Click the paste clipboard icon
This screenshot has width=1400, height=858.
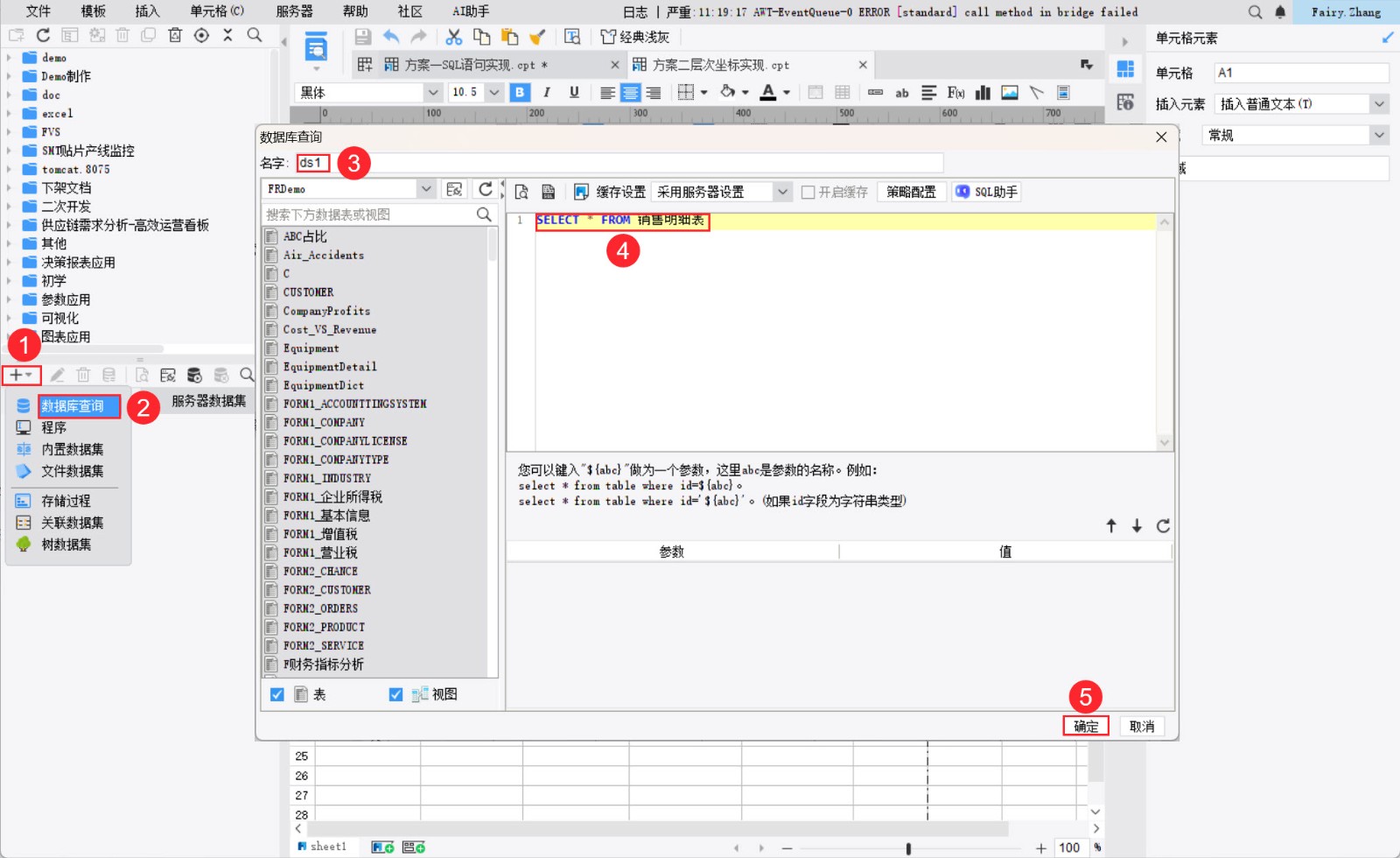(x=509, y=37)
